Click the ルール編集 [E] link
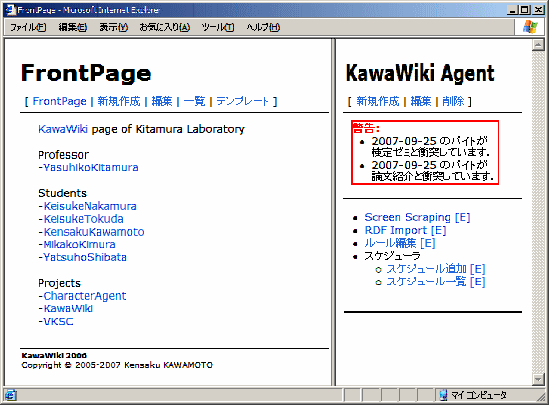 point(400,243)
